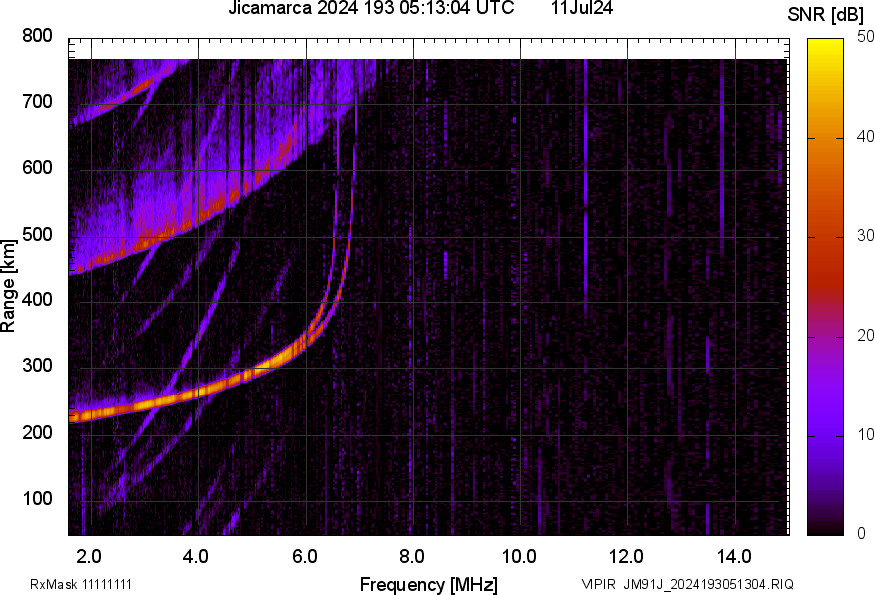Click colorbar tick label '40'
Image resolution: width=874 pixels, height=595 pixels.
click(x=865, y=136)
